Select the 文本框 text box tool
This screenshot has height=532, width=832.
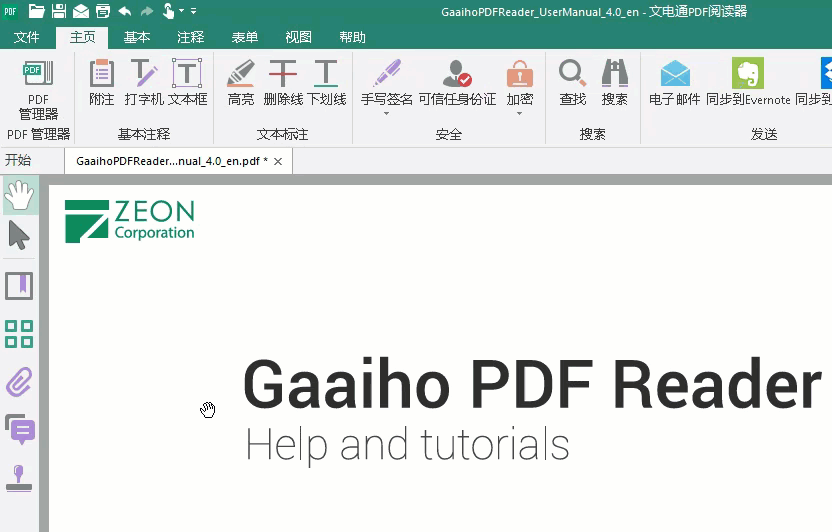187,82
